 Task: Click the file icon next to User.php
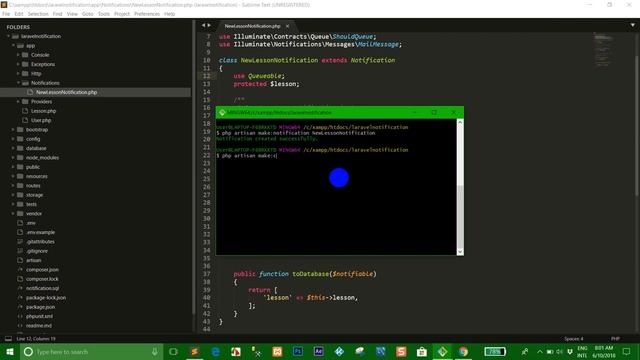(25, 120)
